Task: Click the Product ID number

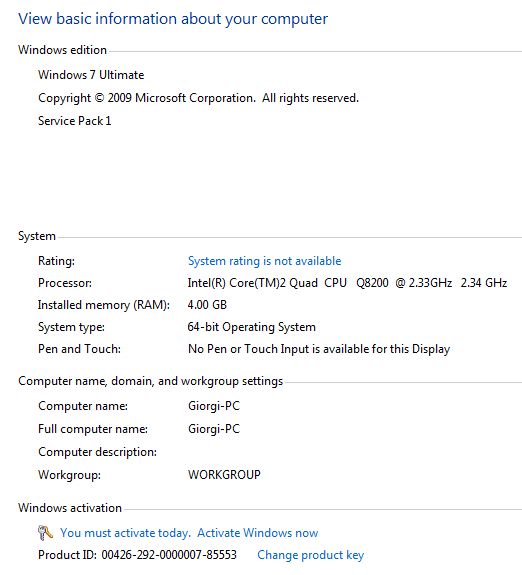Action: tap(169, 555)
